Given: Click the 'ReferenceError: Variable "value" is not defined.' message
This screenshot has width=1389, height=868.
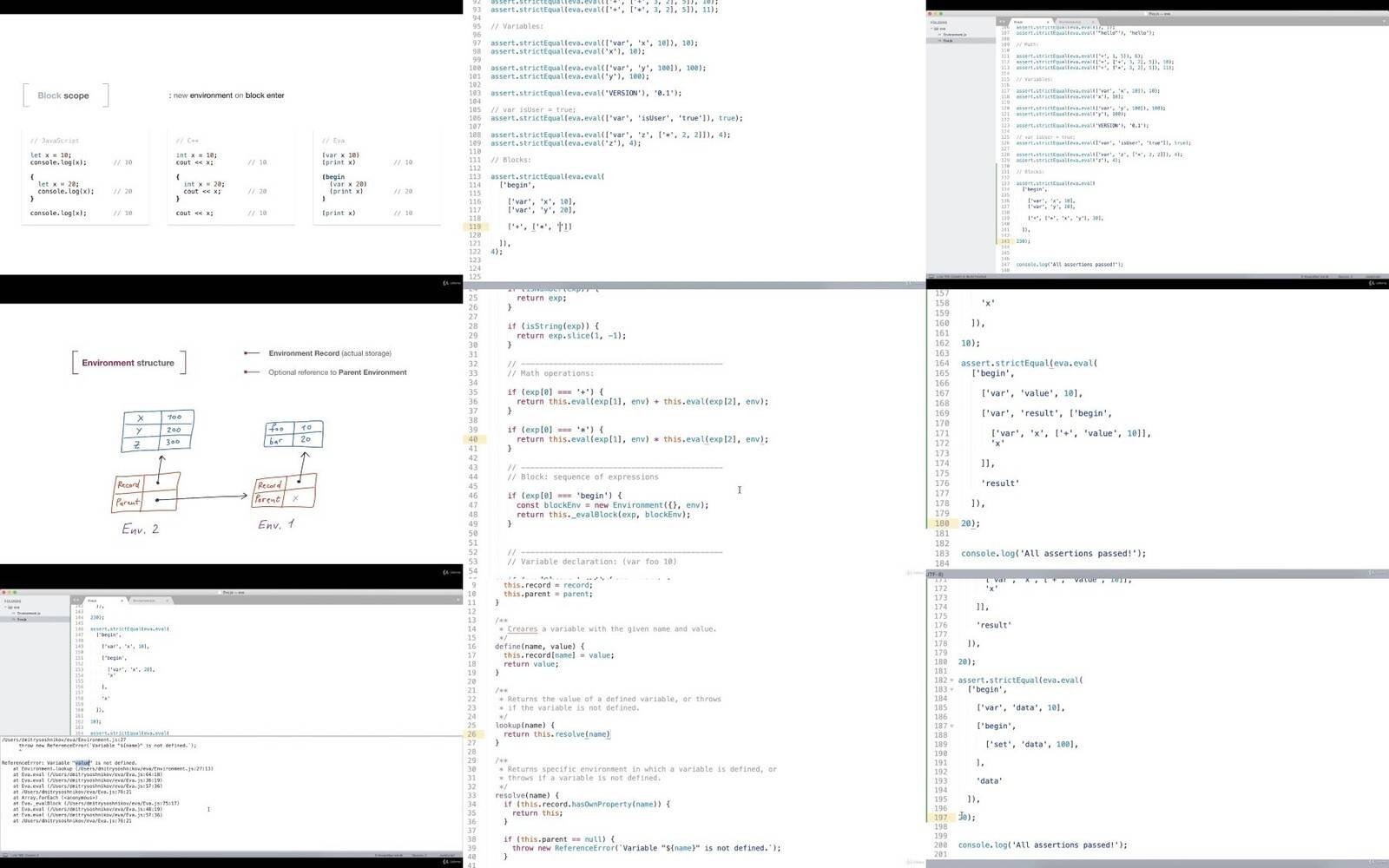Looking at the screenshot, I should coord(69,763).
